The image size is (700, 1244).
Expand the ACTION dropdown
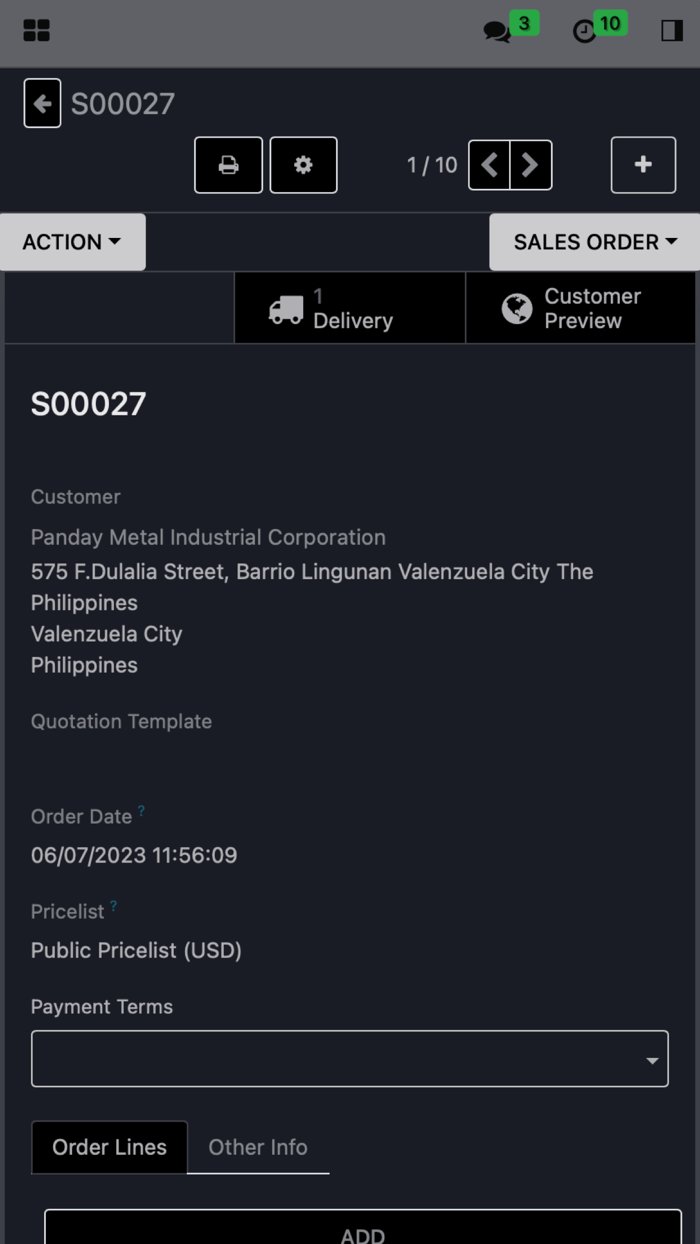72,242
